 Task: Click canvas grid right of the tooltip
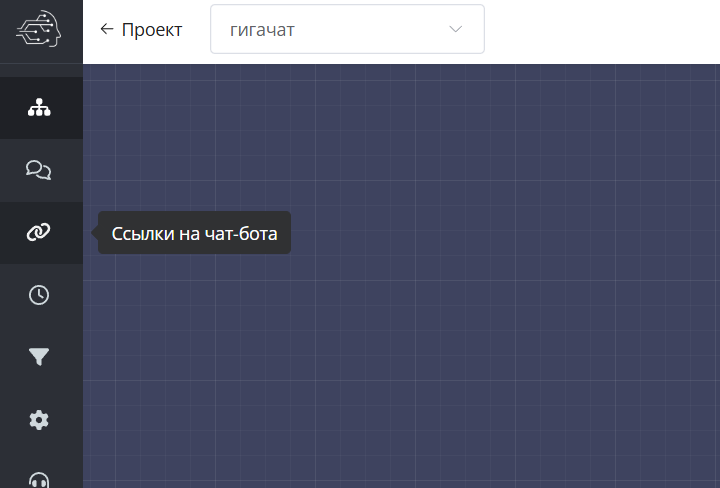point(500,233)
